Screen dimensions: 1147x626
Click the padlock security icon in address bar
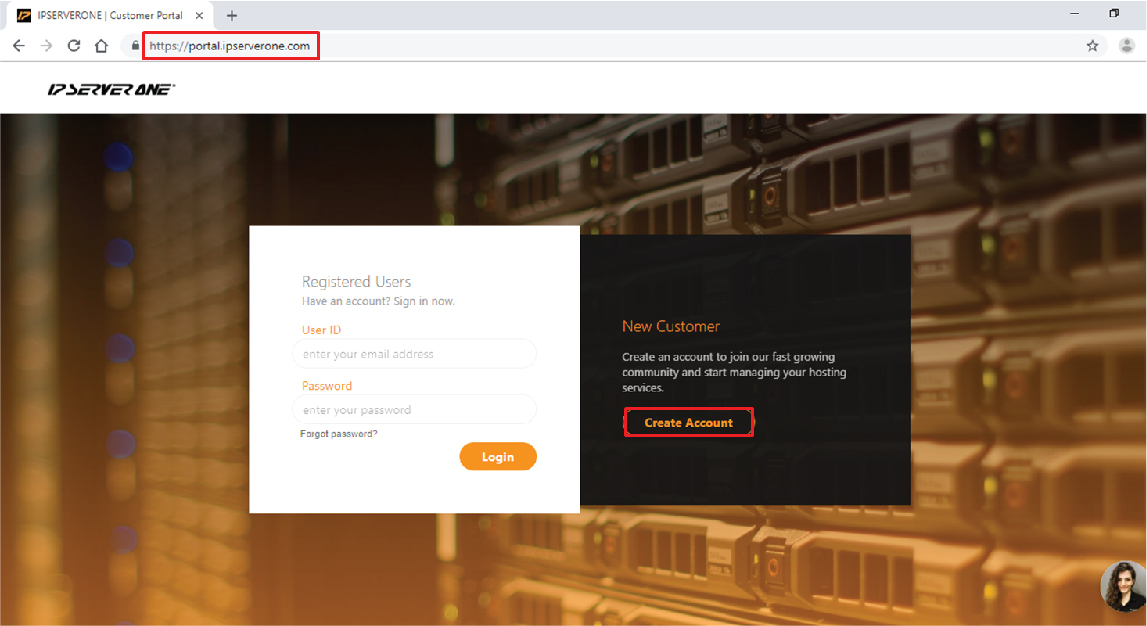pos(134,45)
